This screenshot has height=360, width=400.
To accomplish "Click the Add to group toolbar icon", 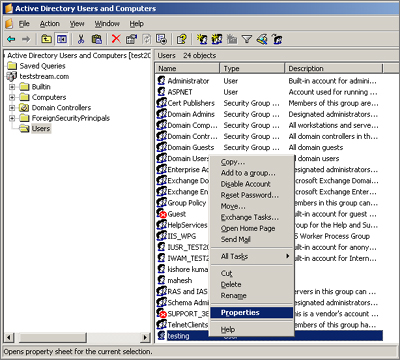I will pos(277,39).
